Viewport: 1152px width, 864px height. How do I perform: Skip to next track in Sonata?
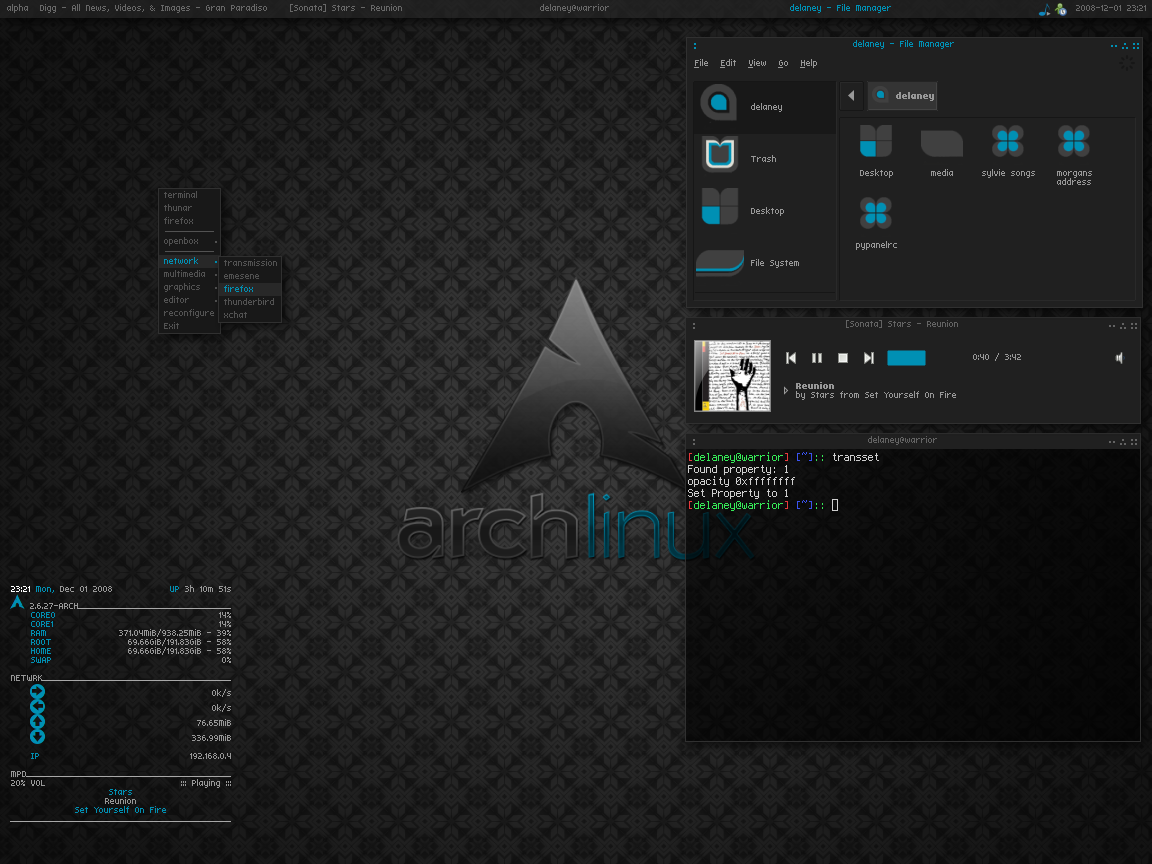[868, 358]
